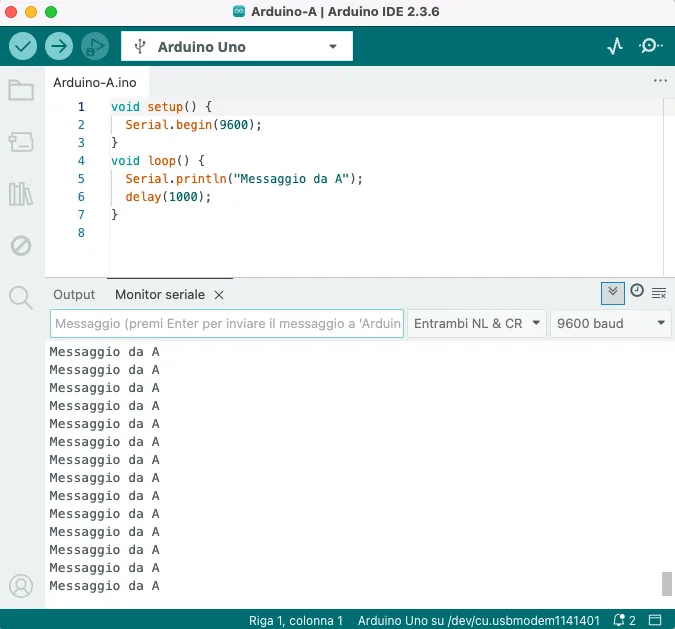Click line number 5 in the gutter
675x629 pixels.
[81, 179]
